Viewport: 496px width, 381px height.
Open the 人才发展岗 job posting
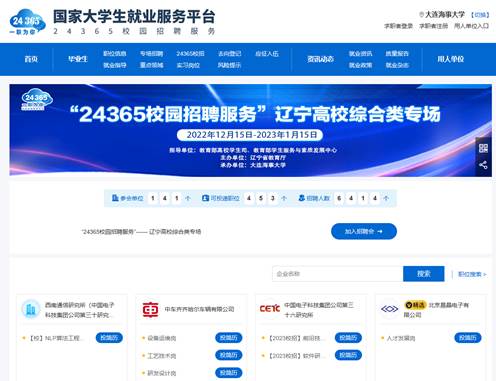401,338
